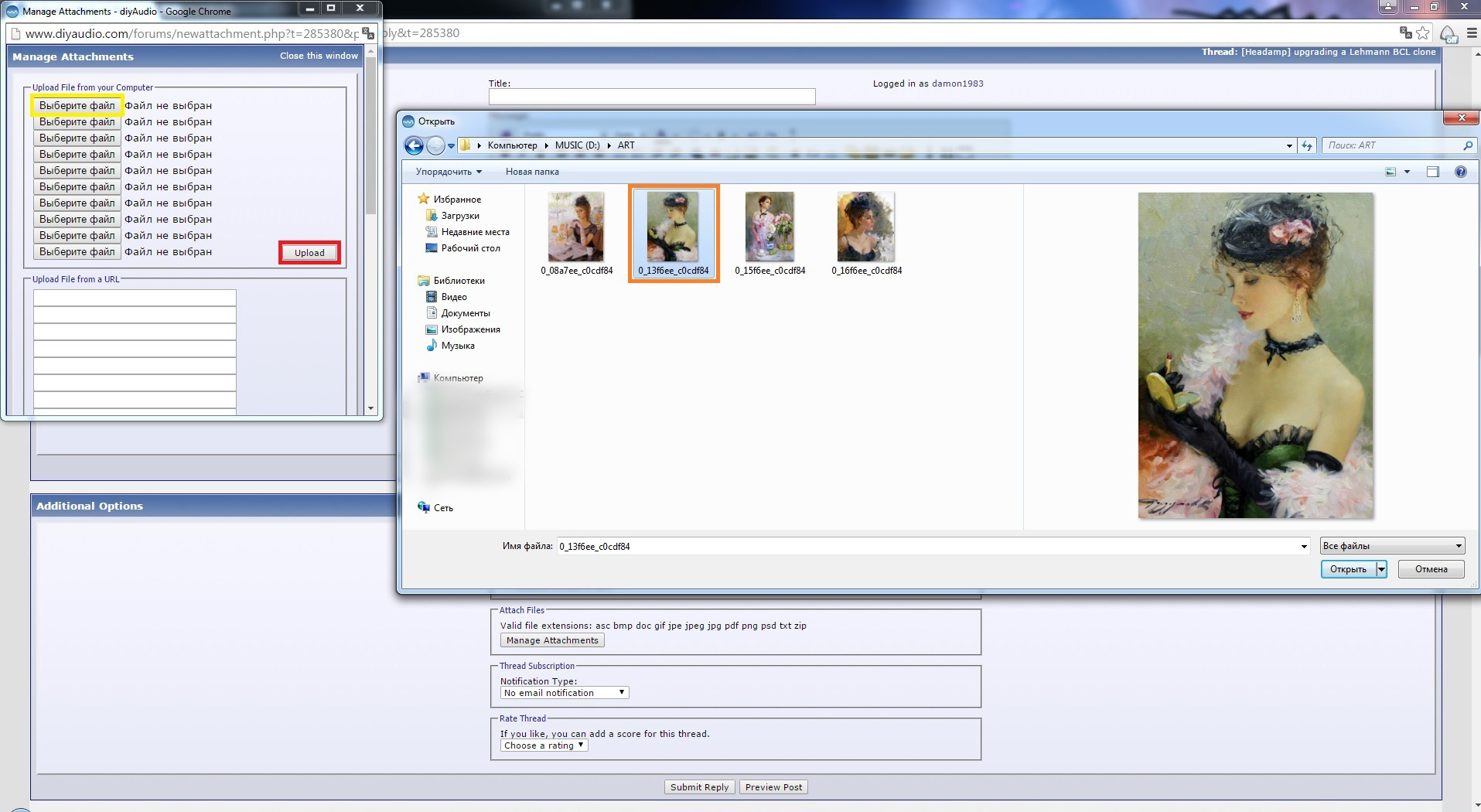Click Manage Attachments button on reply page
This screenshot has width=1481, height=812.
552,640
